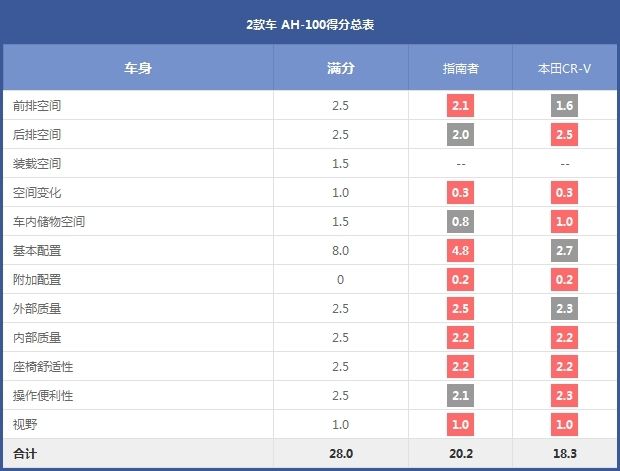Click the gray 2.0 badge for 后排空间
Screen dimensions: 620x471
460,134
